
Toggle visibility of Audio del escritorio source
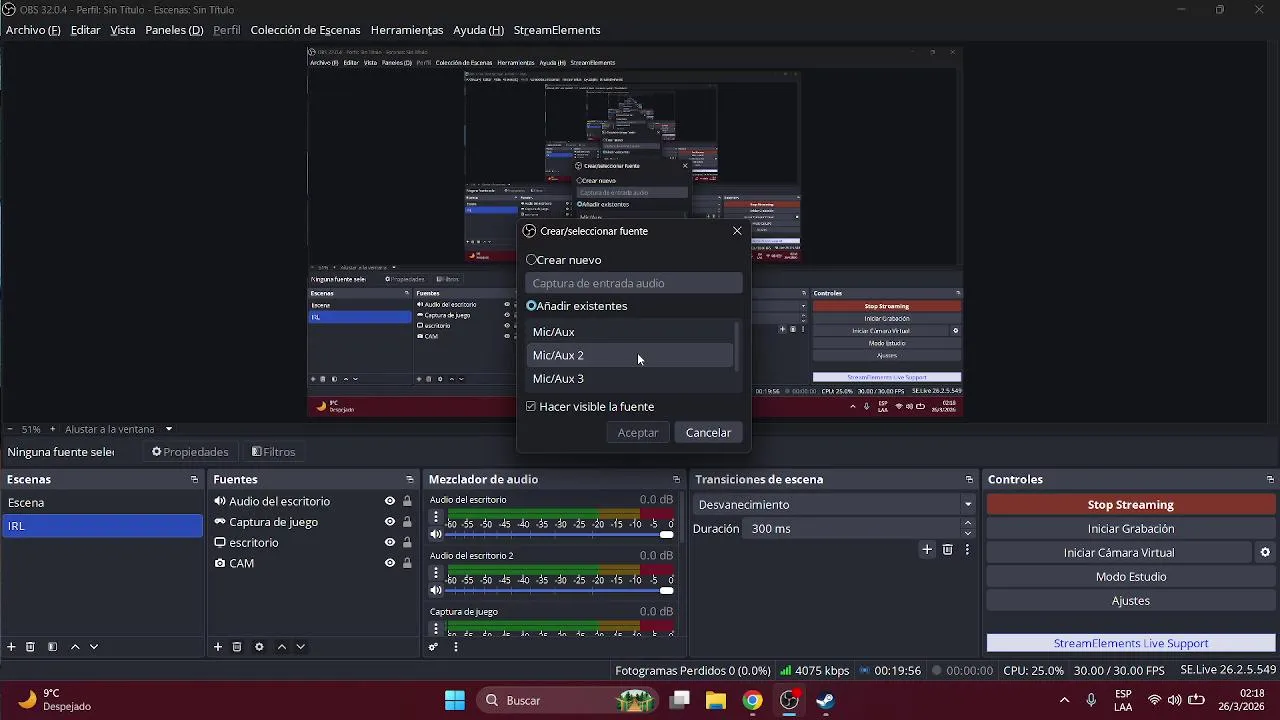(390, 501)
